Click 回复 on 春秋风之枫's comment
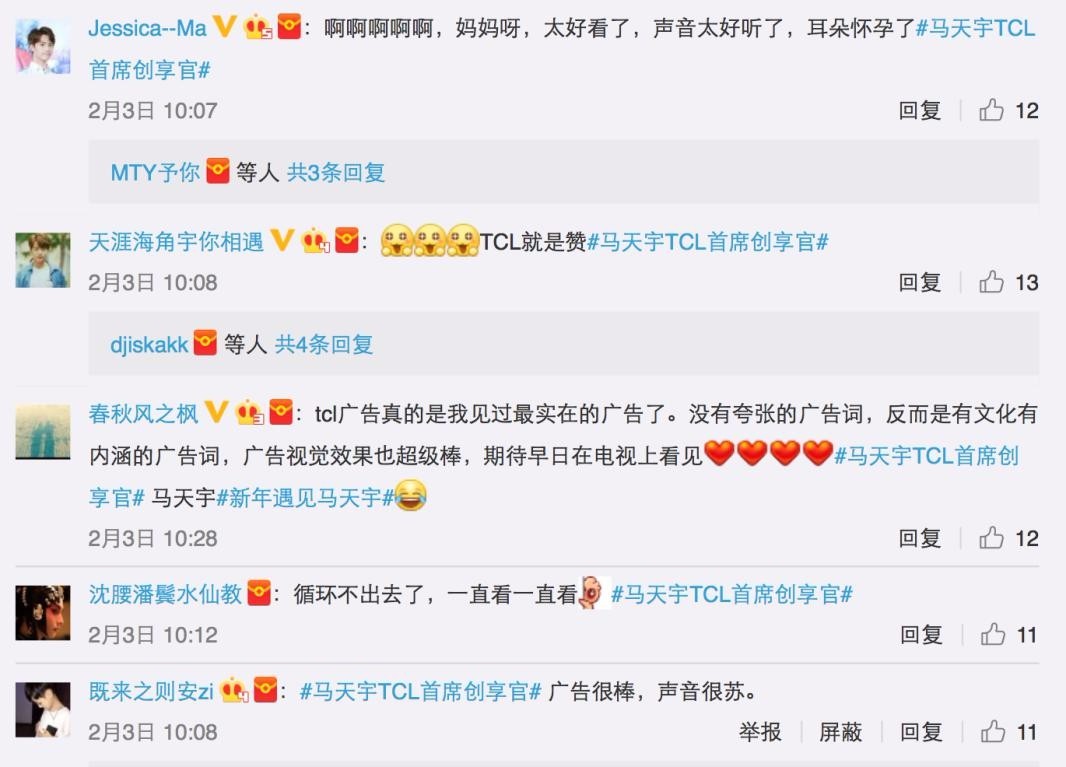 (x=919, y=538)
